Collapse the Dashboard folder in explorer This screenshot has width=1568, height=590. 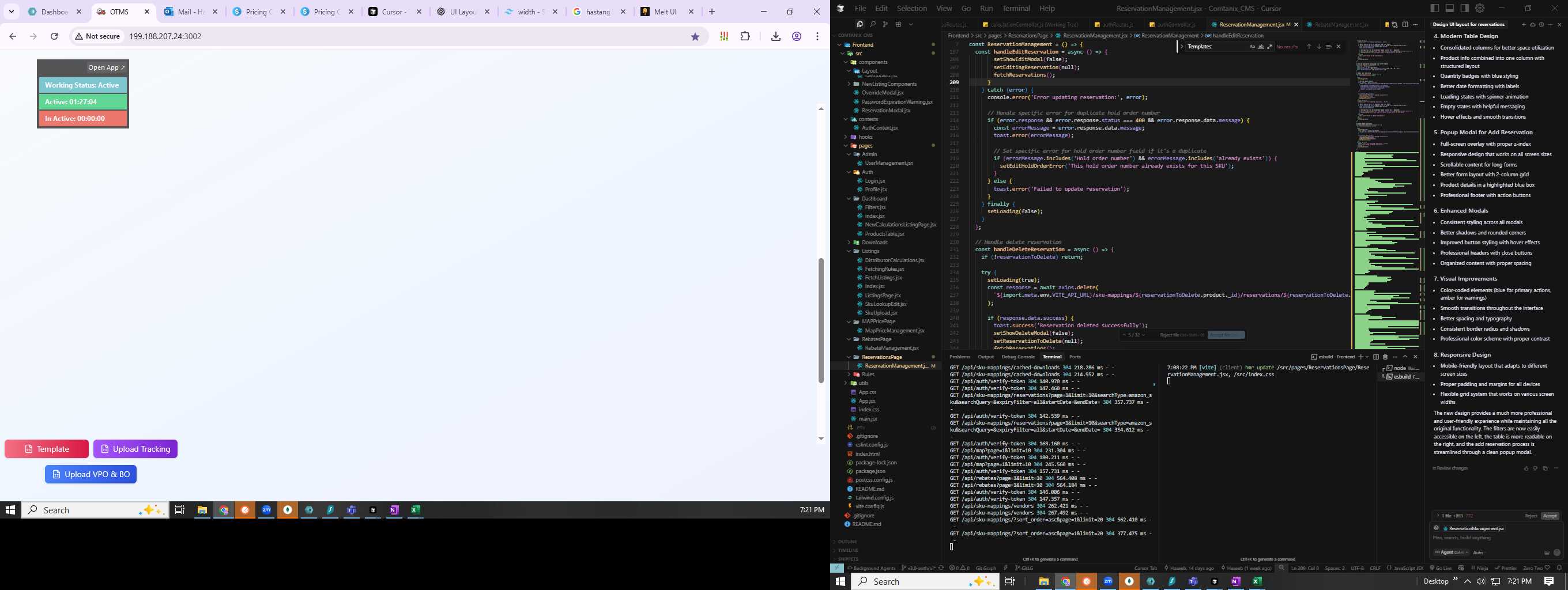[x=874, y=199]
